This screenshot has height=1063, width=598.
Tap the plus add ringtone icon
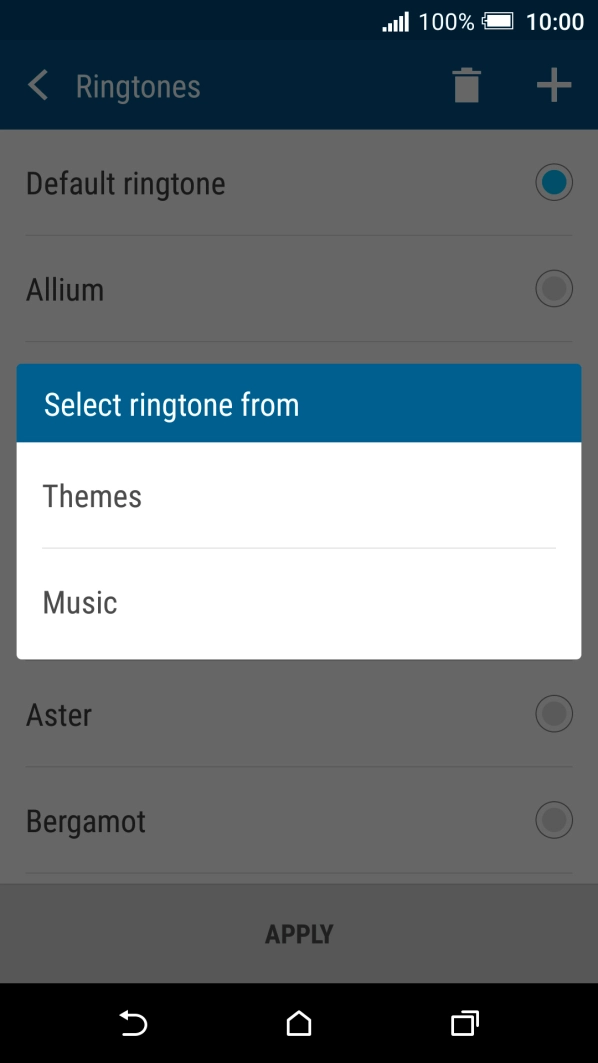554,86
